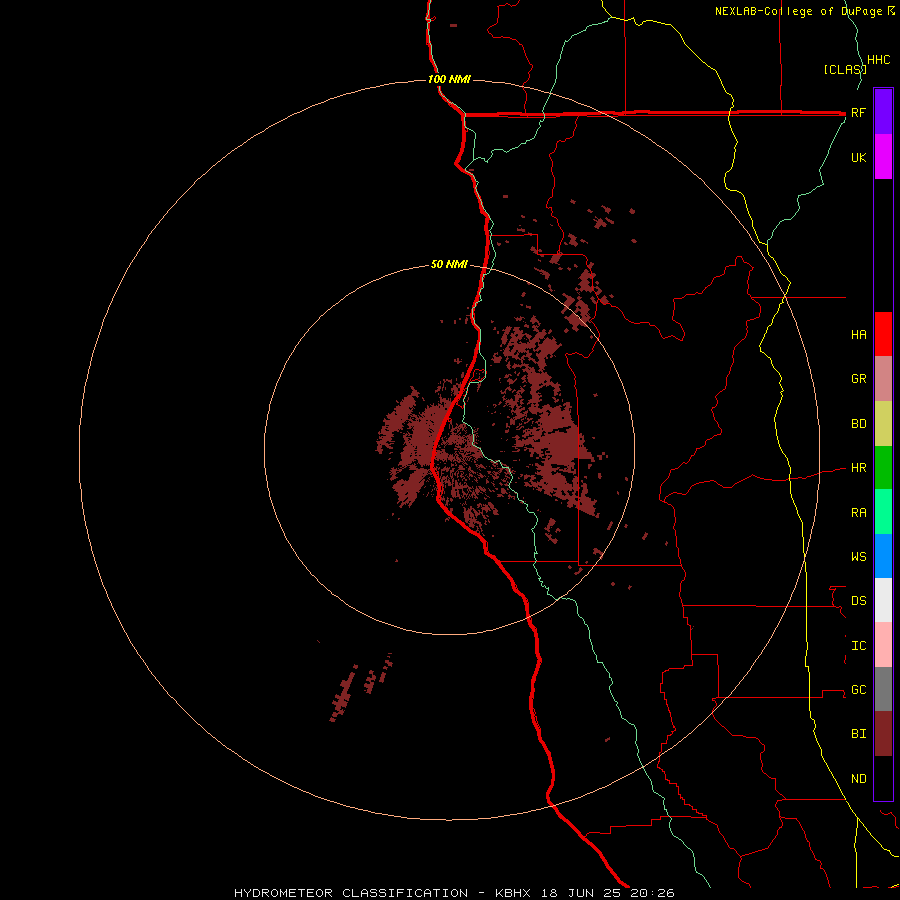Click the GR legend label
900x900 pixels.
coord(859,379)
